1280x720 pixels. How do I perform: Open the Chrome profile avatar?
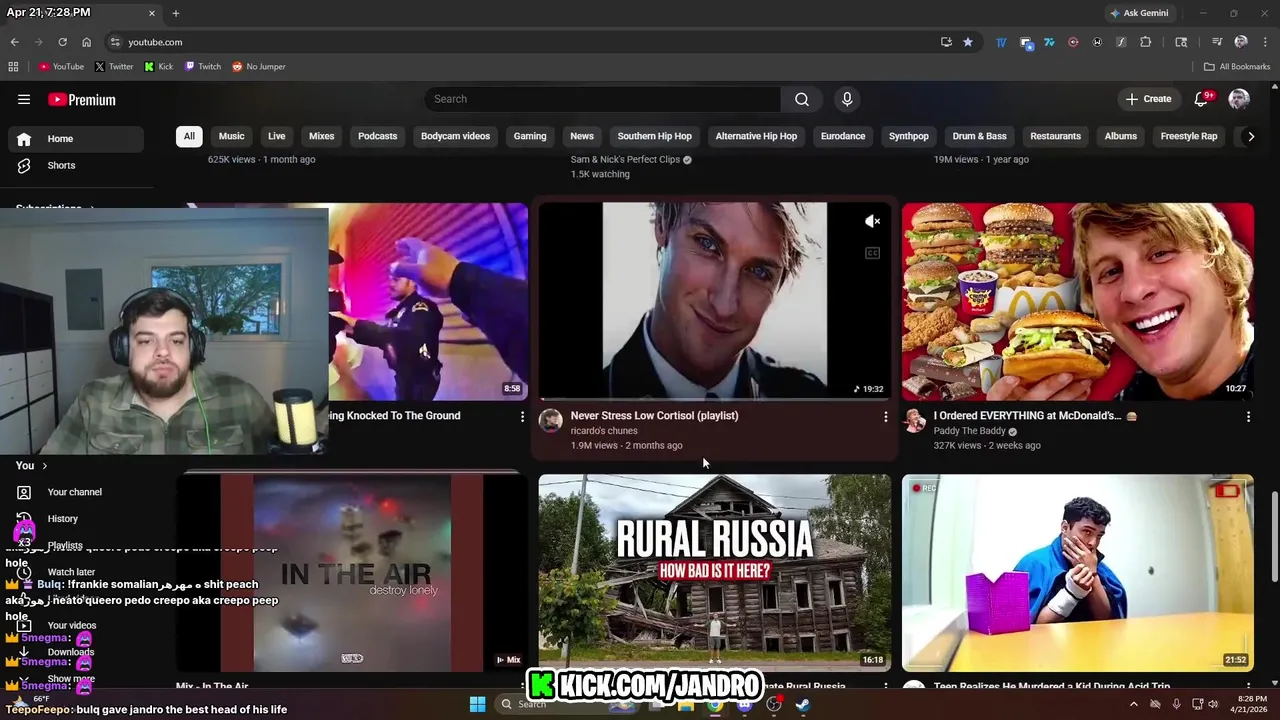coord(1241,42)
